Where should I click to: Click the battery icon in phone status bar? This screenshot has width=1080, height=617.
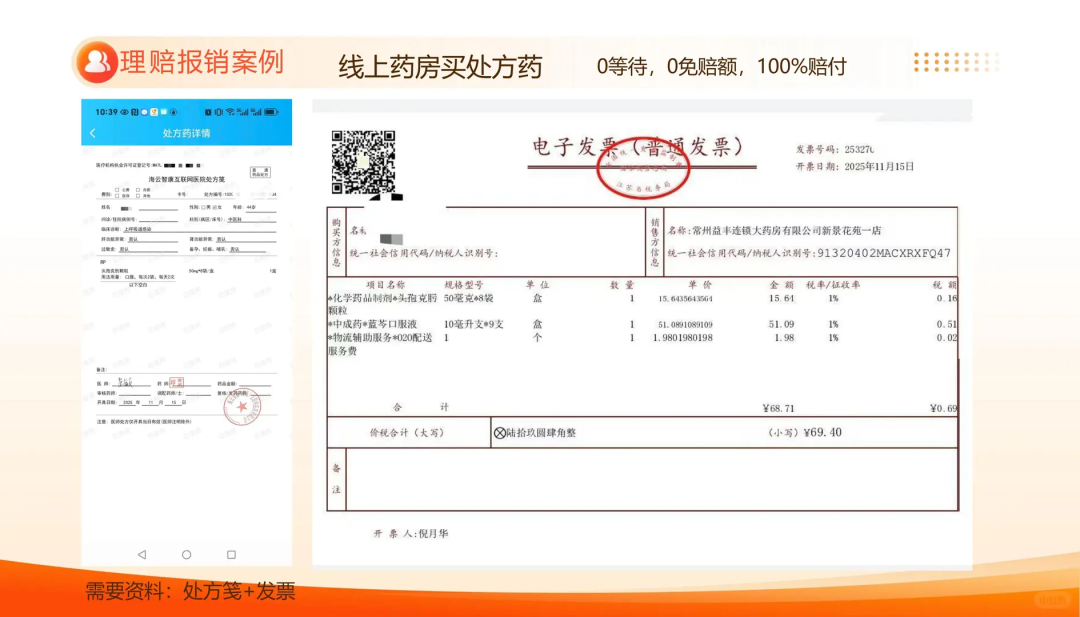click(273, 111)
